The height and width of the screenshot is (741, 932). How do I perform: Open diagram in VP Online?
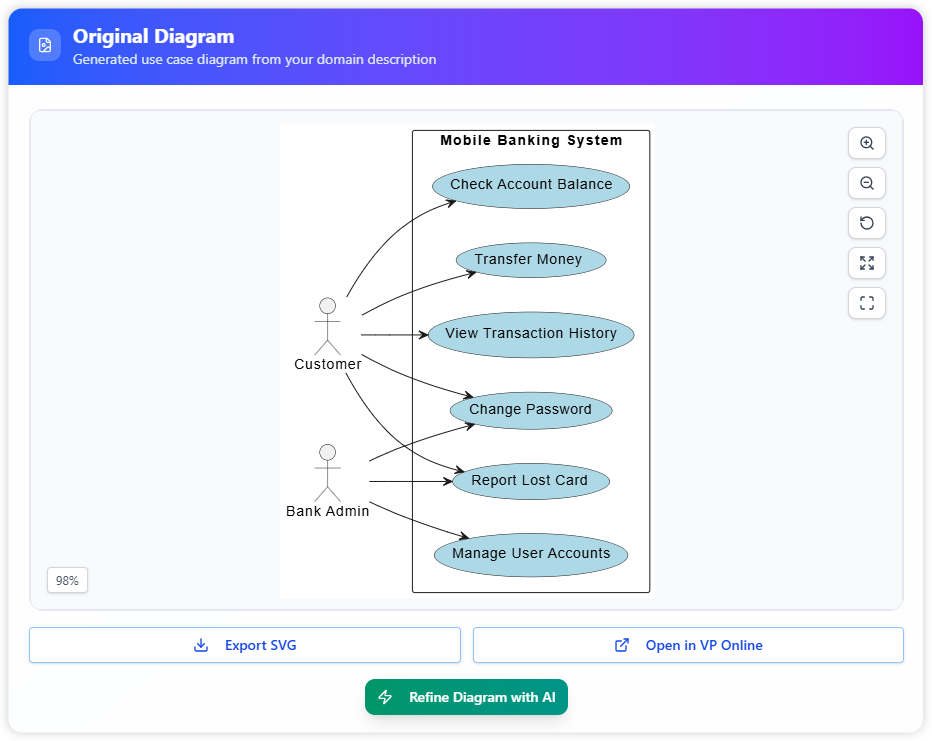click(x=688, y=645)
